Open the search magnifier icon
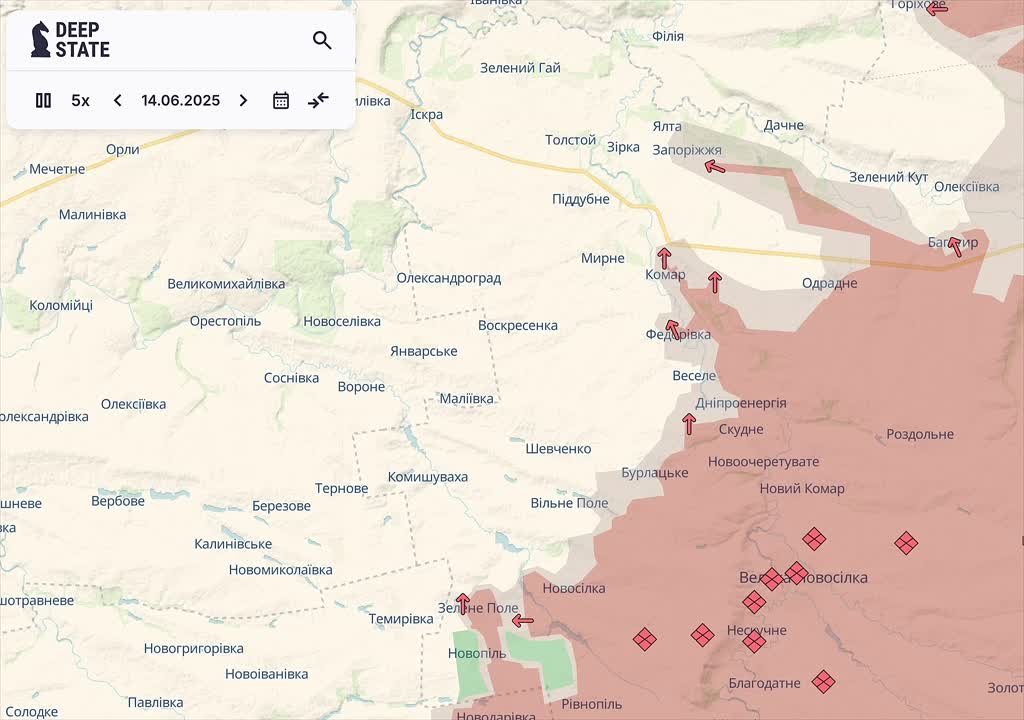 [322, 41]
